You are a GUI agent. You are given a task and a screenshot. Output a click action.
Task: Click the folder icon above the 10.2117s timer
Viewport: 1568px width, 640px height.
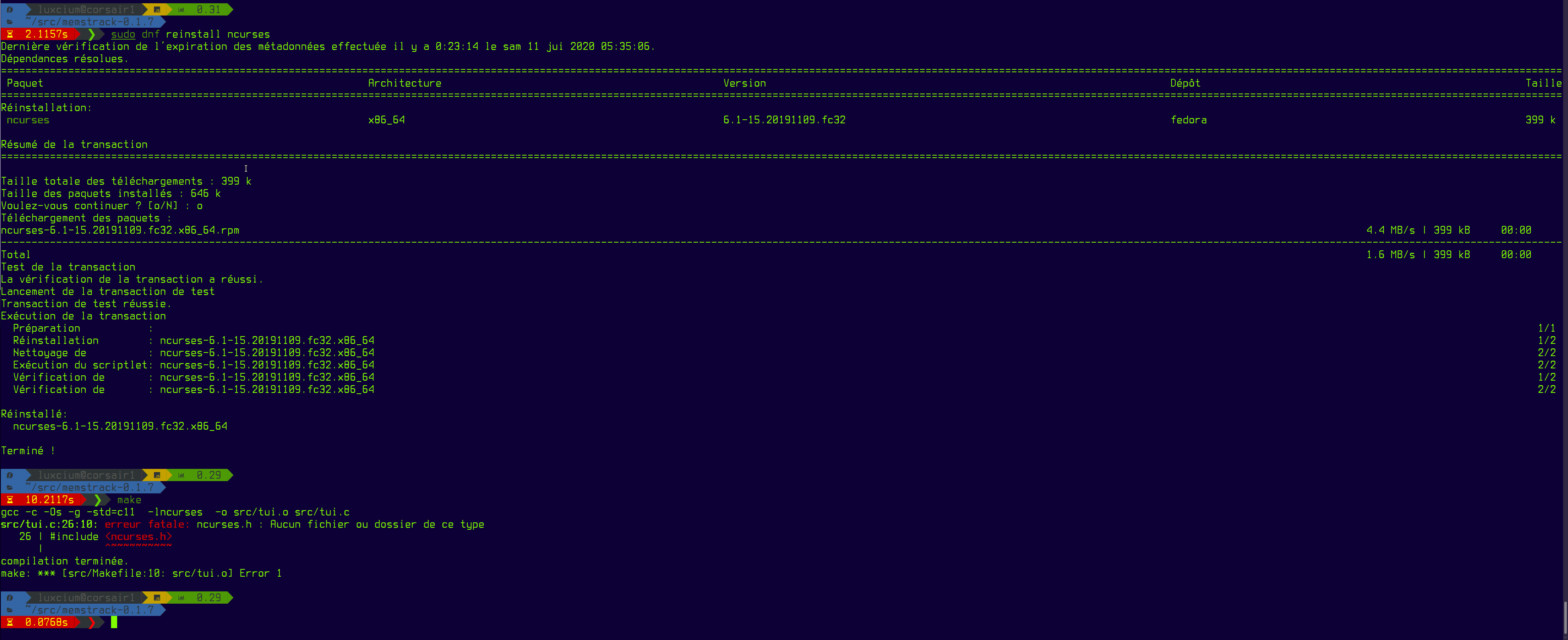(x=10, y=487)
